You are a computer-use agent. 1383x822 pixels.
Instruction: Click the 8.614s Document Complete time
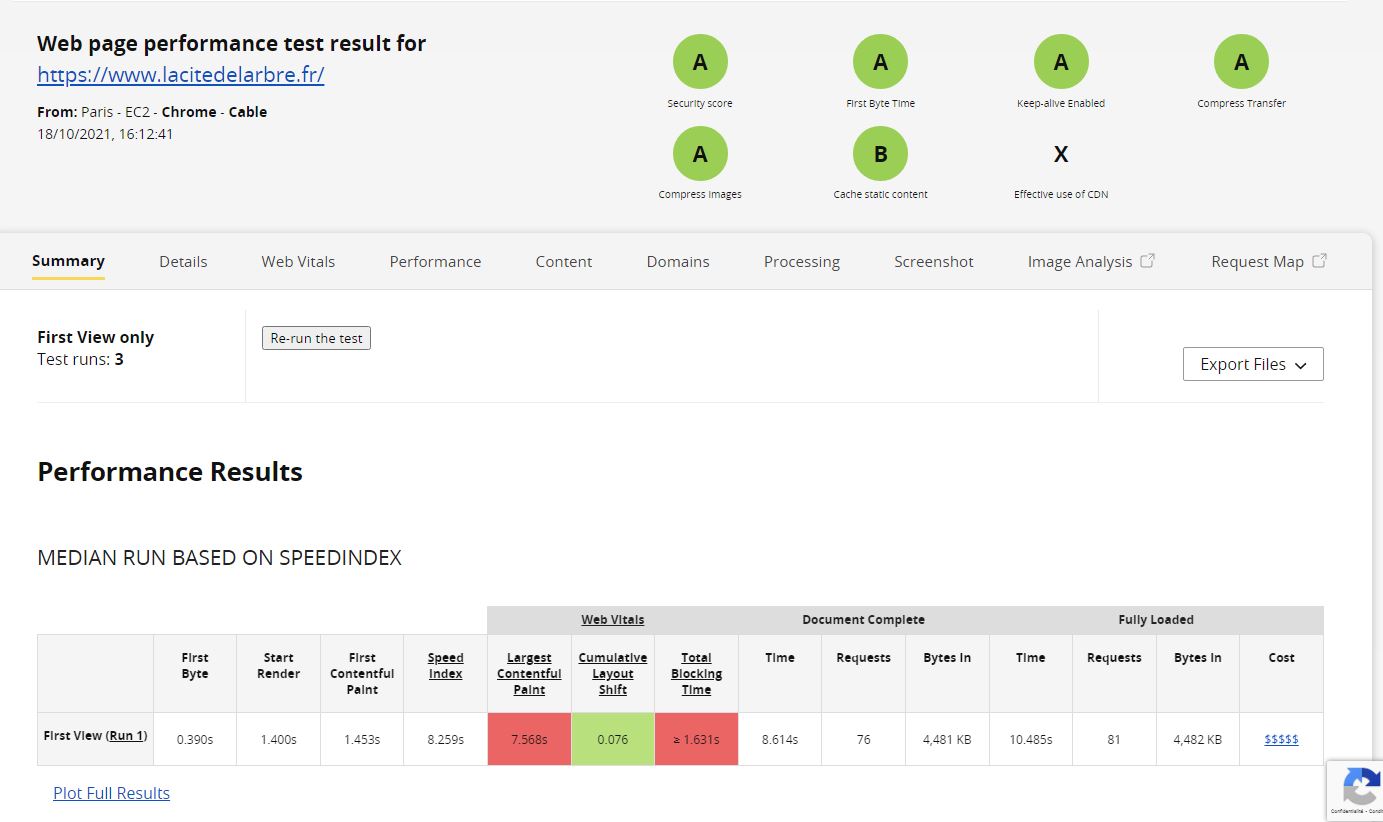(780, 740)
